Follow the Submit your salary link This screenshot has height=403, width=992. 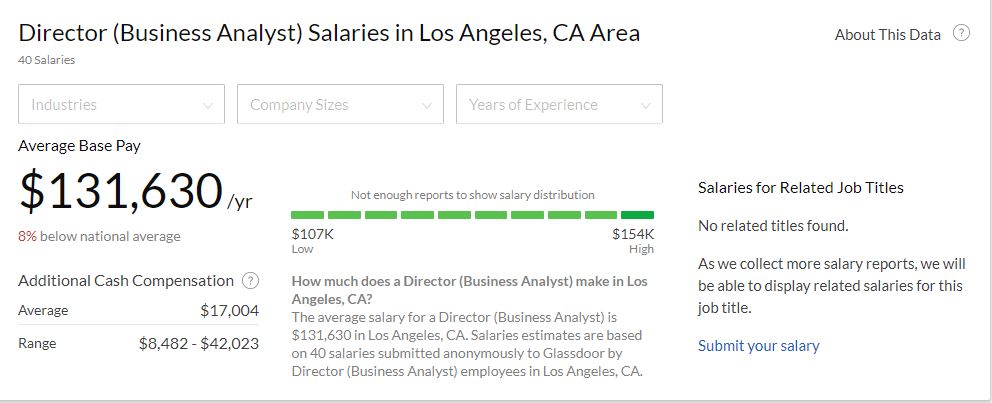758,346
